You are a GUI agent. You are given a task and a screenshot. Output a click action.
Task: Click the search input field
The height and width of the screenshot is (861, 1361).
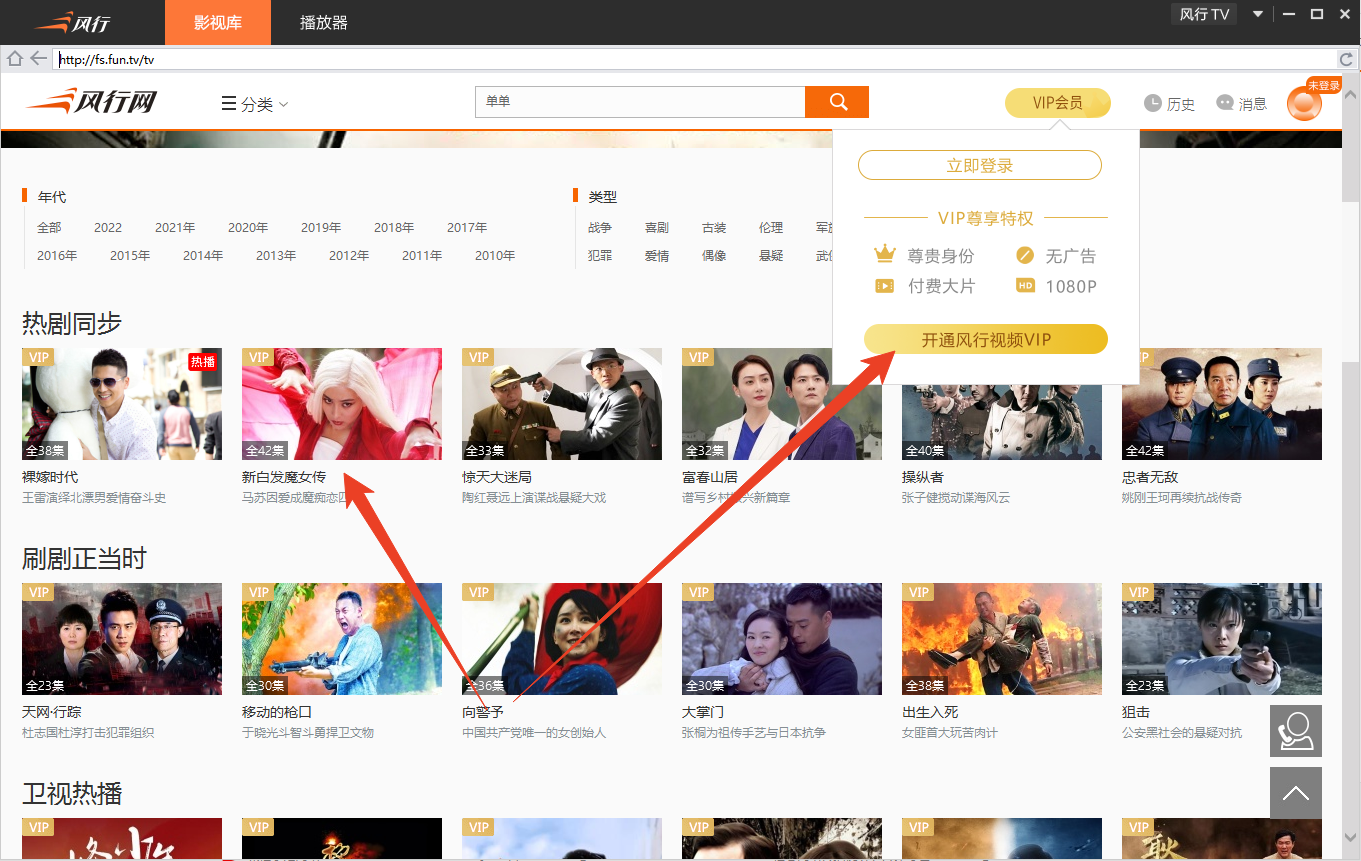point(640,102)
